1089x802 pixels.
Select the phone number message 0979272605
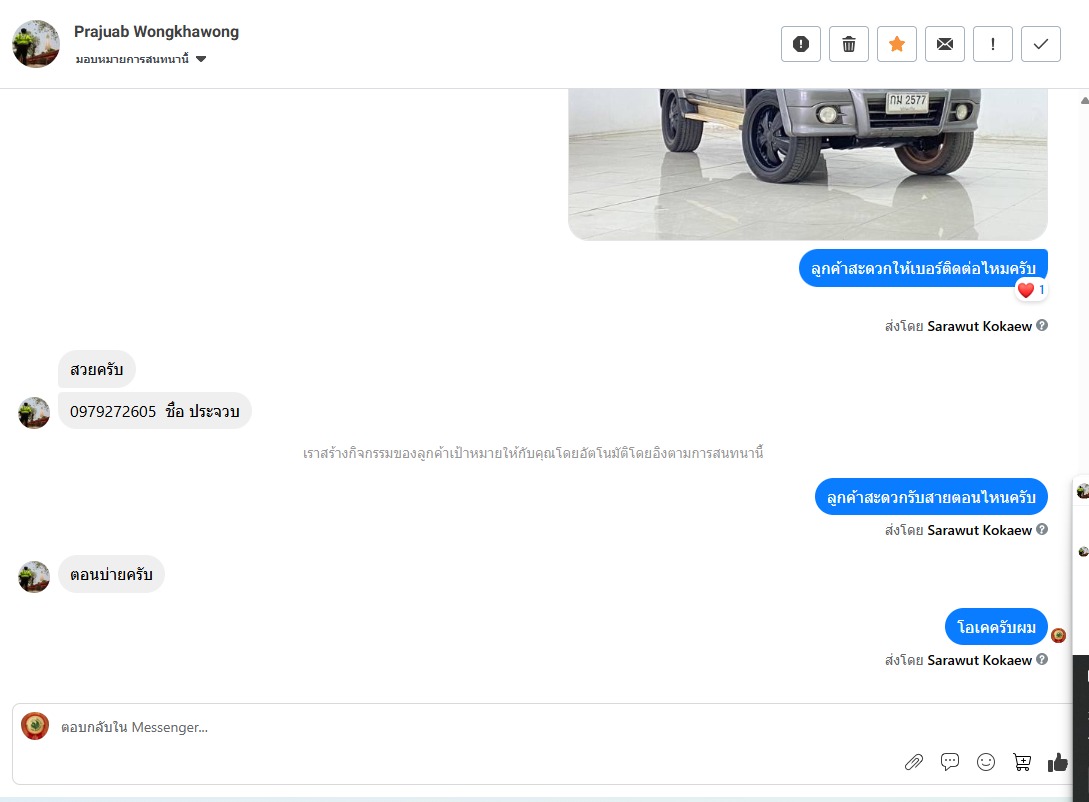pos(154,411)
